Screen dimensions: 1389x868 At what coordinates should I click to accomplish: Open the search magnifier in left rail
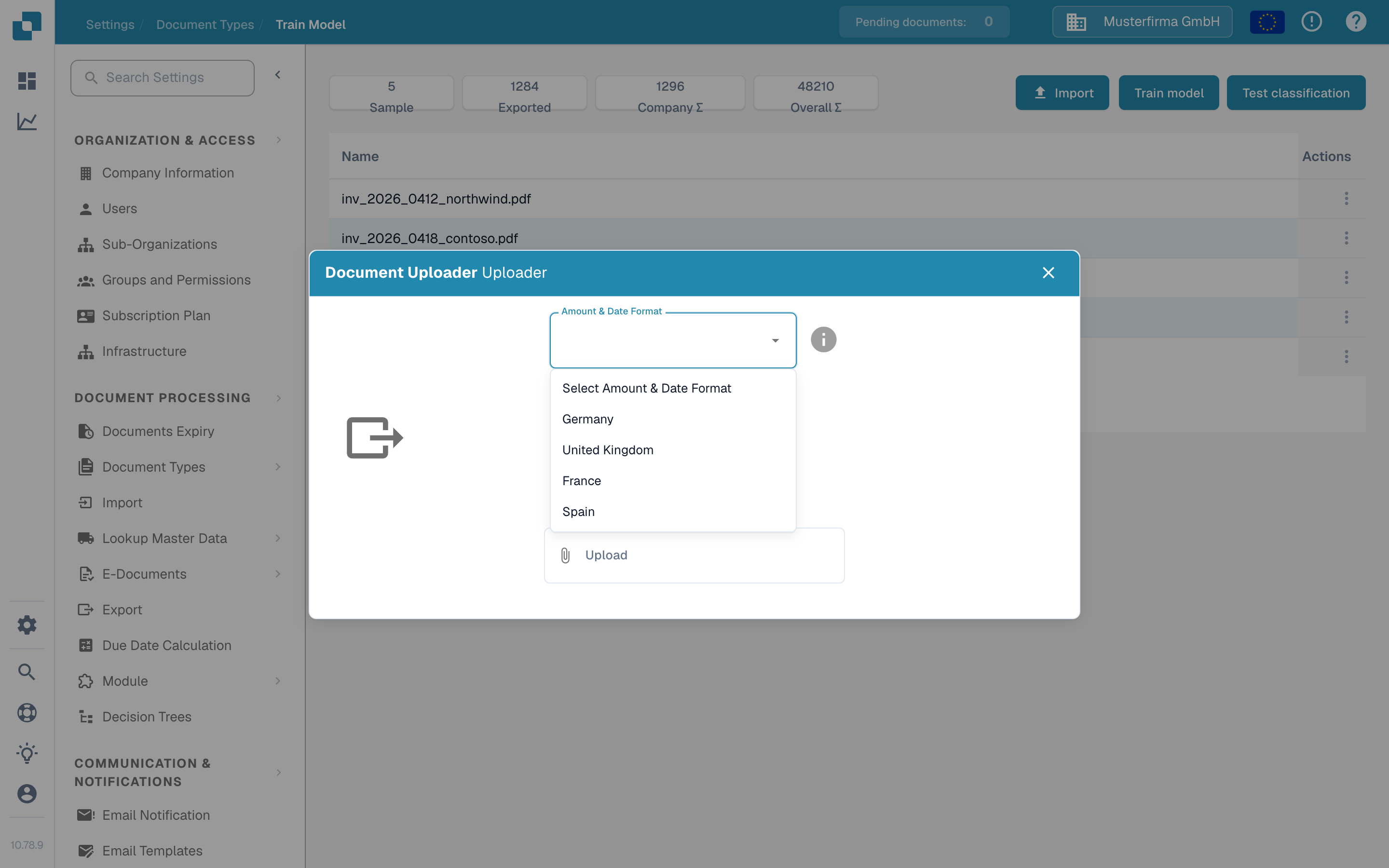click(27, 671)
